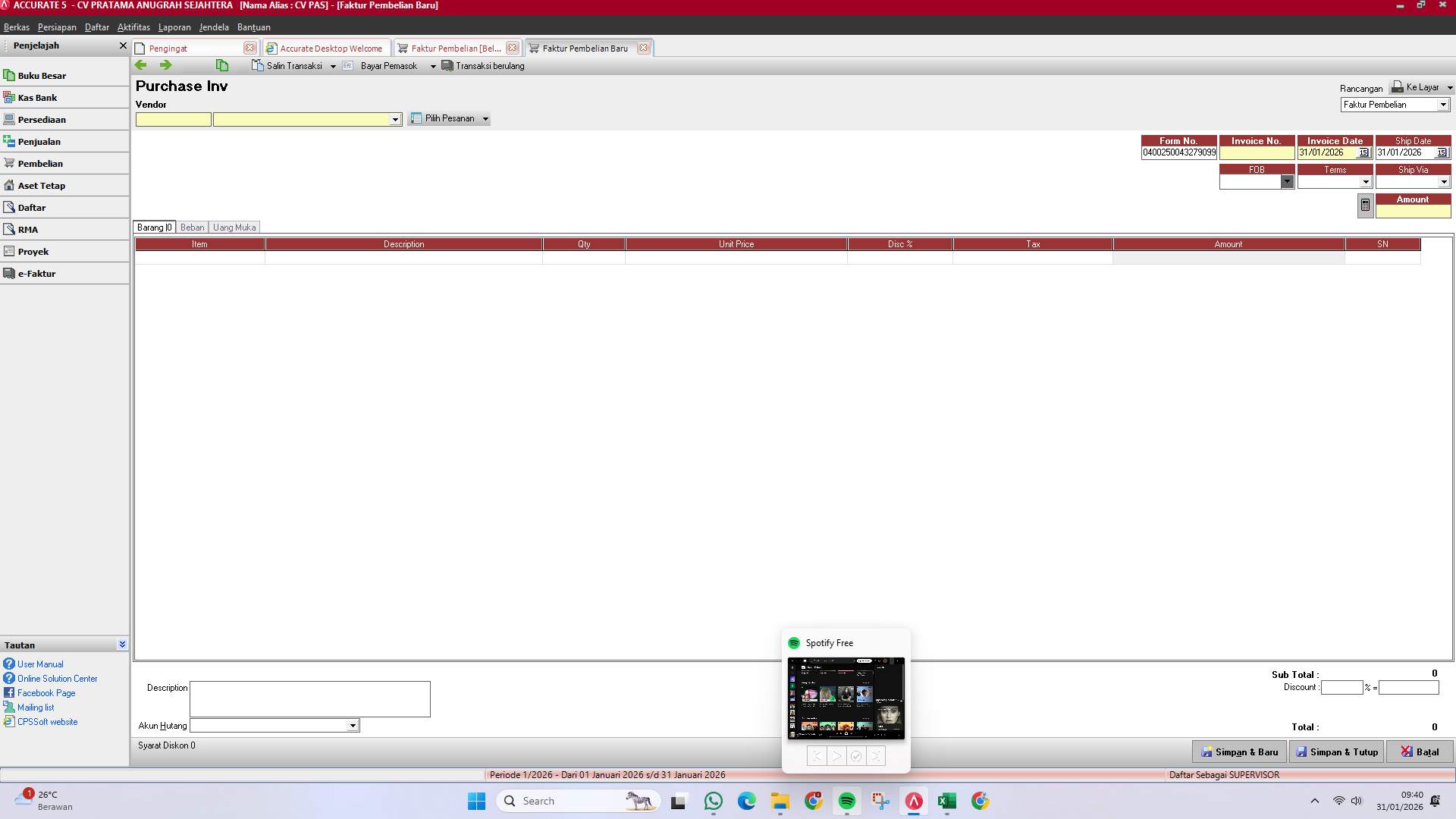Open the Penjualan module
Viewport: 1456px width, 819px height.
pos(39,141)
